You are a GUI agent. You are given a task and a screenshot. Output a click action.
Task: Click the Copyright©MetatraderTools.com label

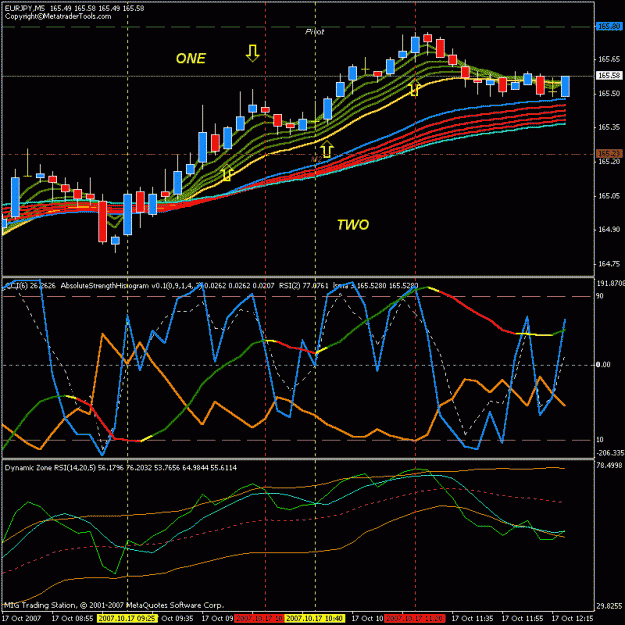(58, 16)
